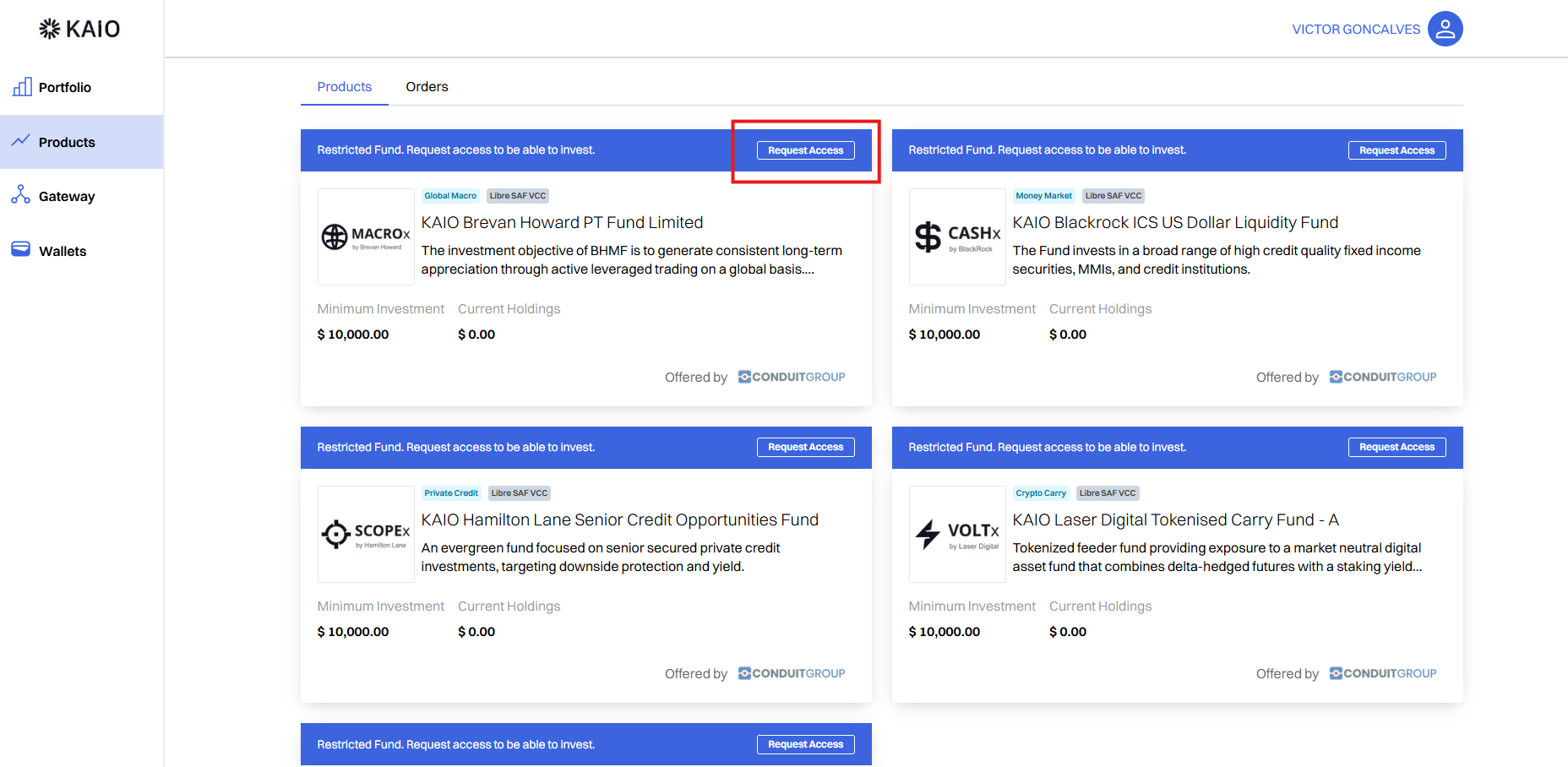This screenshot has height=767, width=1568.
Task: Select the Products tab
Action: click(344, 87)
